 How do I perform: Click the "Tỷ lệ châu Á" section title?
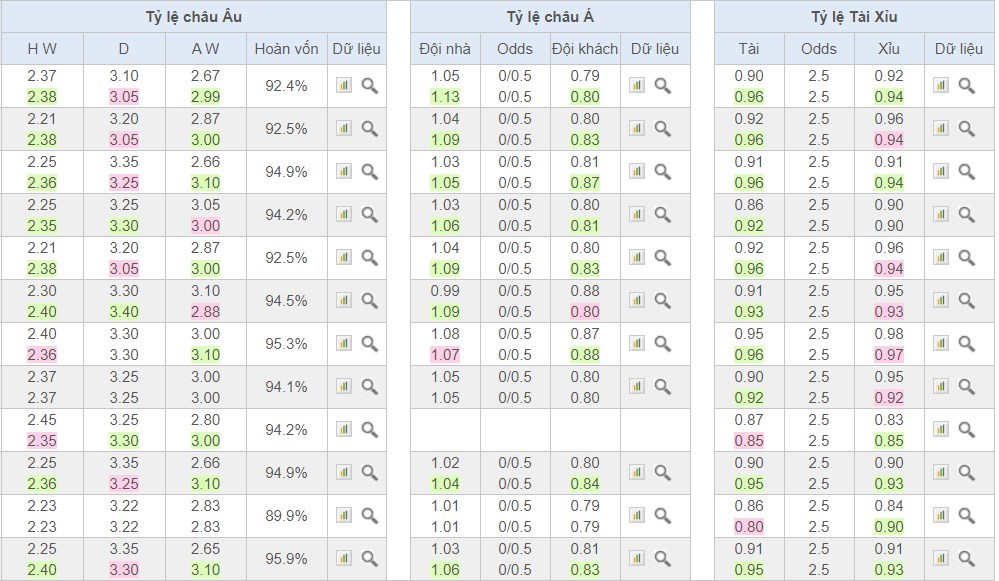550,17
